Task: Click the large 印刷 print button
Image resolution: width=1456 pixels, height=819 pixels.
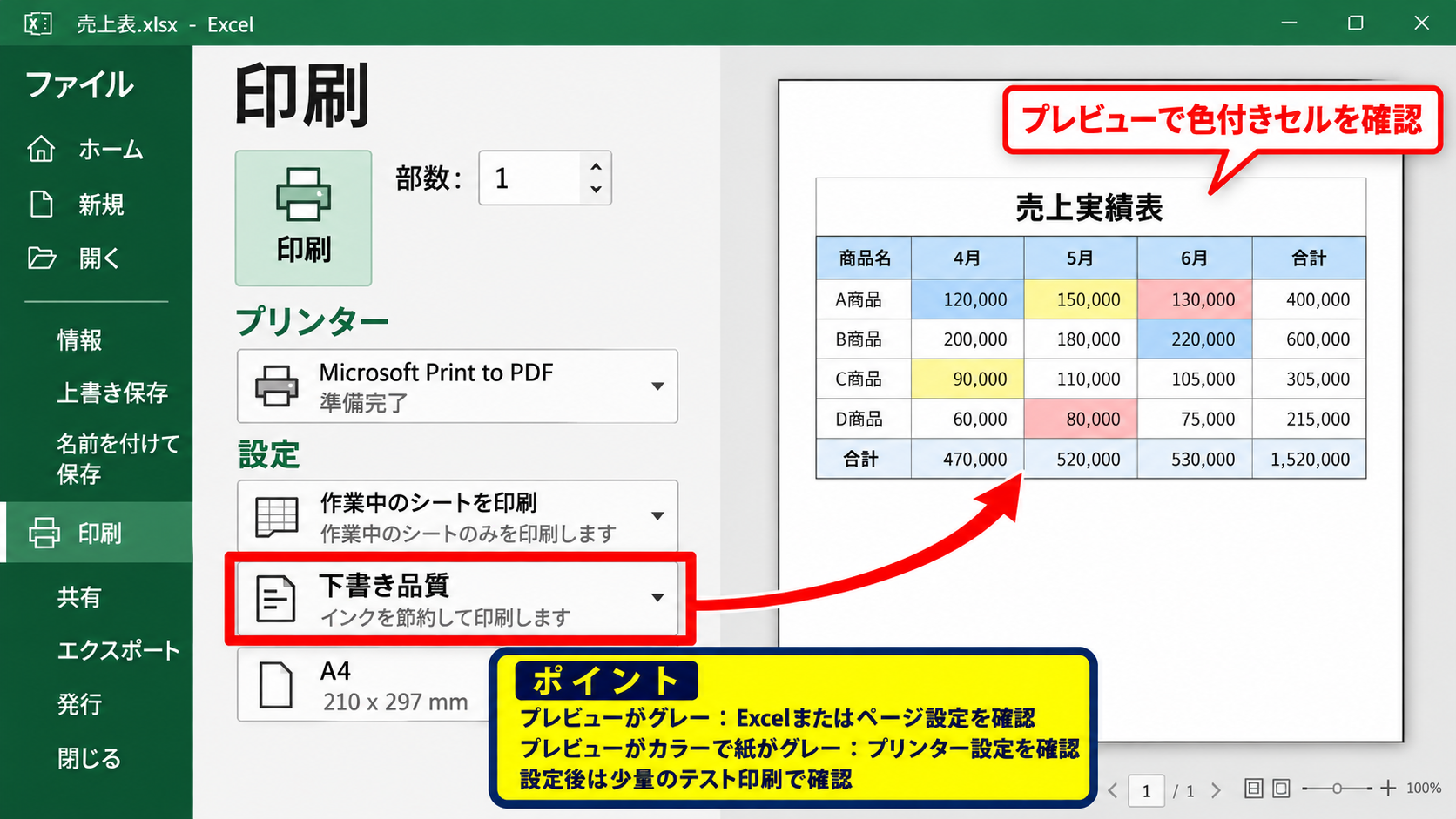Action: (x=303, y=218)
